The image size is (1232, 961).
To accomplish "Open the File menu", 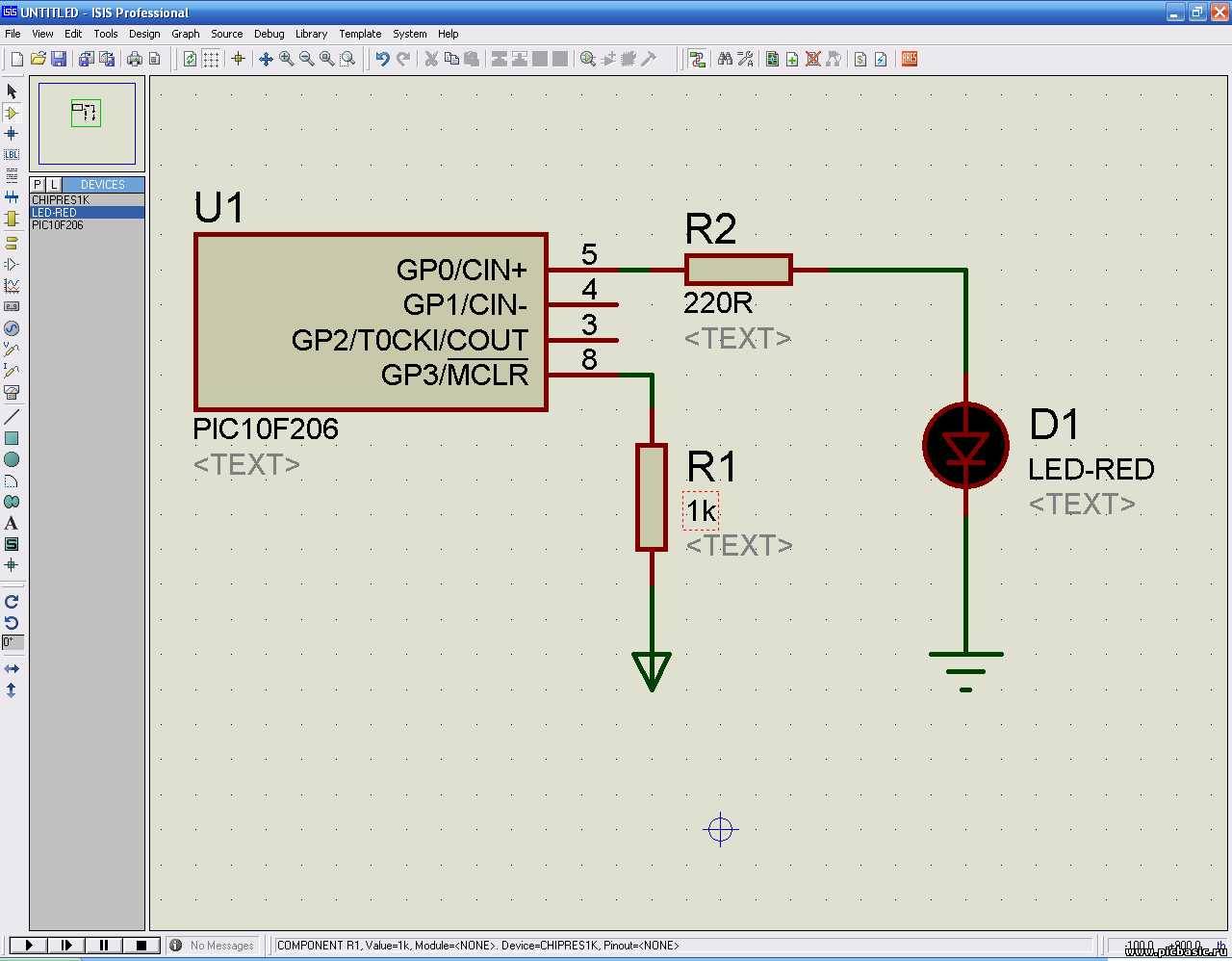I will pyautogui.click(x=13, y=34).
